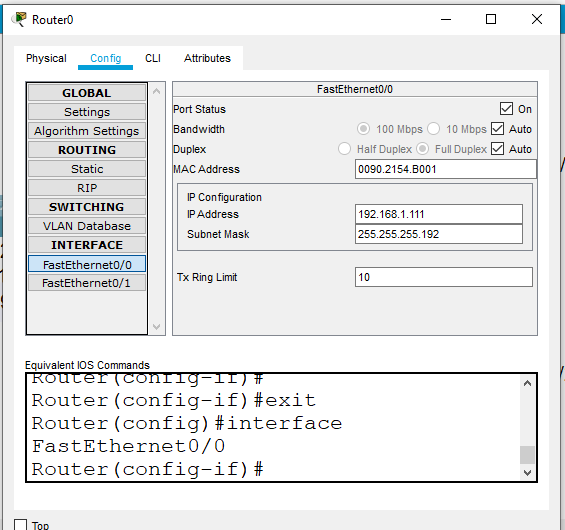This screenshot has height=530, width=565.
Task: Open the CLI tab
Action: (x=153, y=58)
